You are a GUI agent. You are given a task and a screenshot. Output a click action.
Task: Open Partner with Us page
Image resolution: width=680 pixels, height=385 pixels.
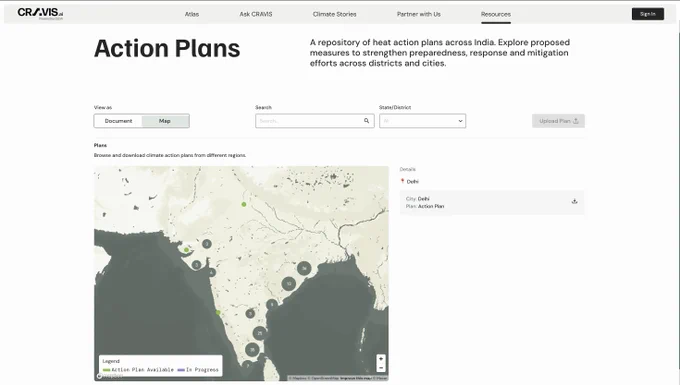[x=418, y=14]
